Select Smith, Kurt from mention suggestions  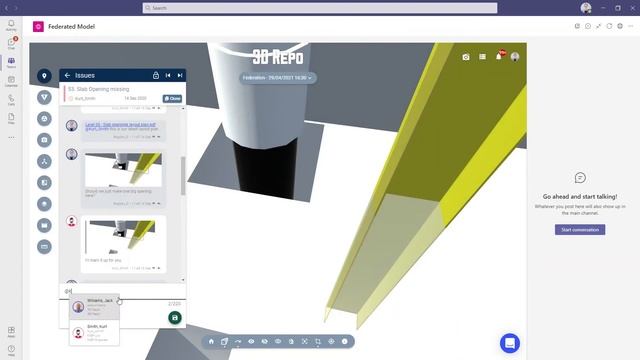click(x=94, y=333)
